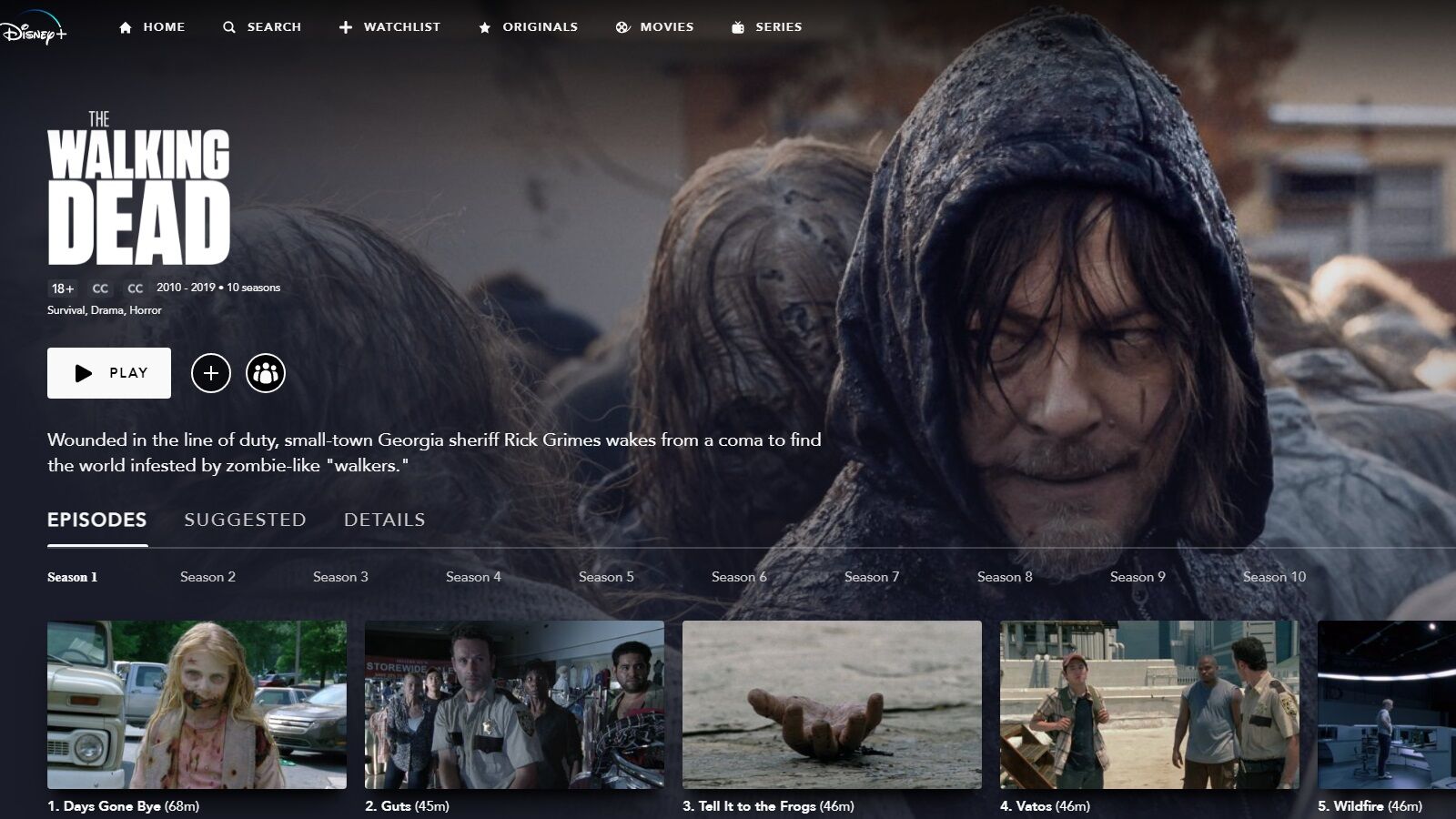Click the play triangle in Play button
This screenshot has width=1456, height=819.
(84, 373)
